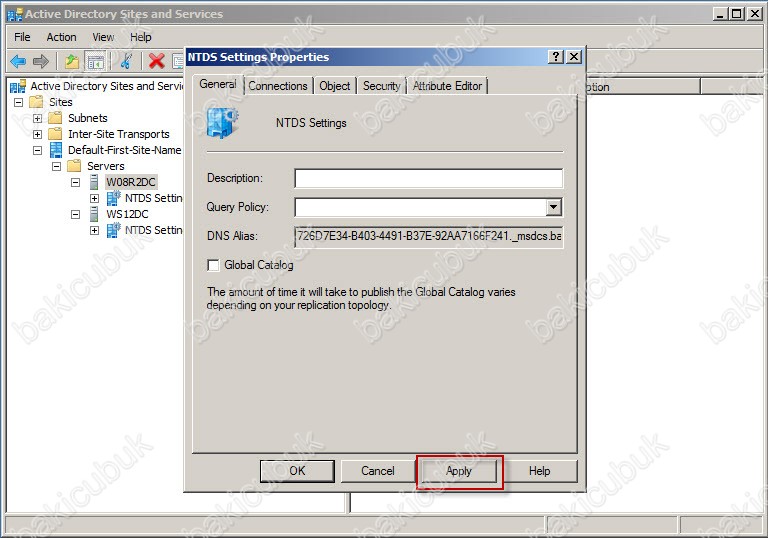
Task: Enable the Global Catalog checkbox
Action: click(x=213, y=265)
